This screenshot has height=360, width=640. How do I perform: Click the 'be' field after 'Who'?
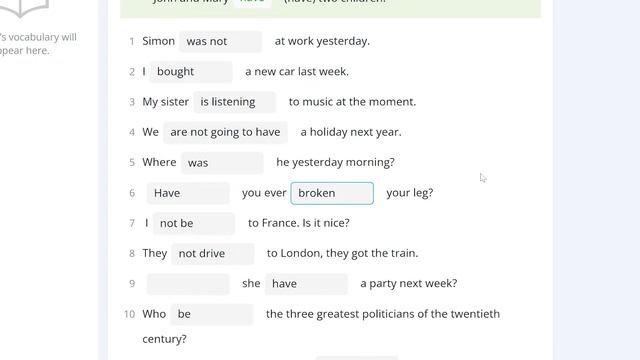(x=212, y=314)
